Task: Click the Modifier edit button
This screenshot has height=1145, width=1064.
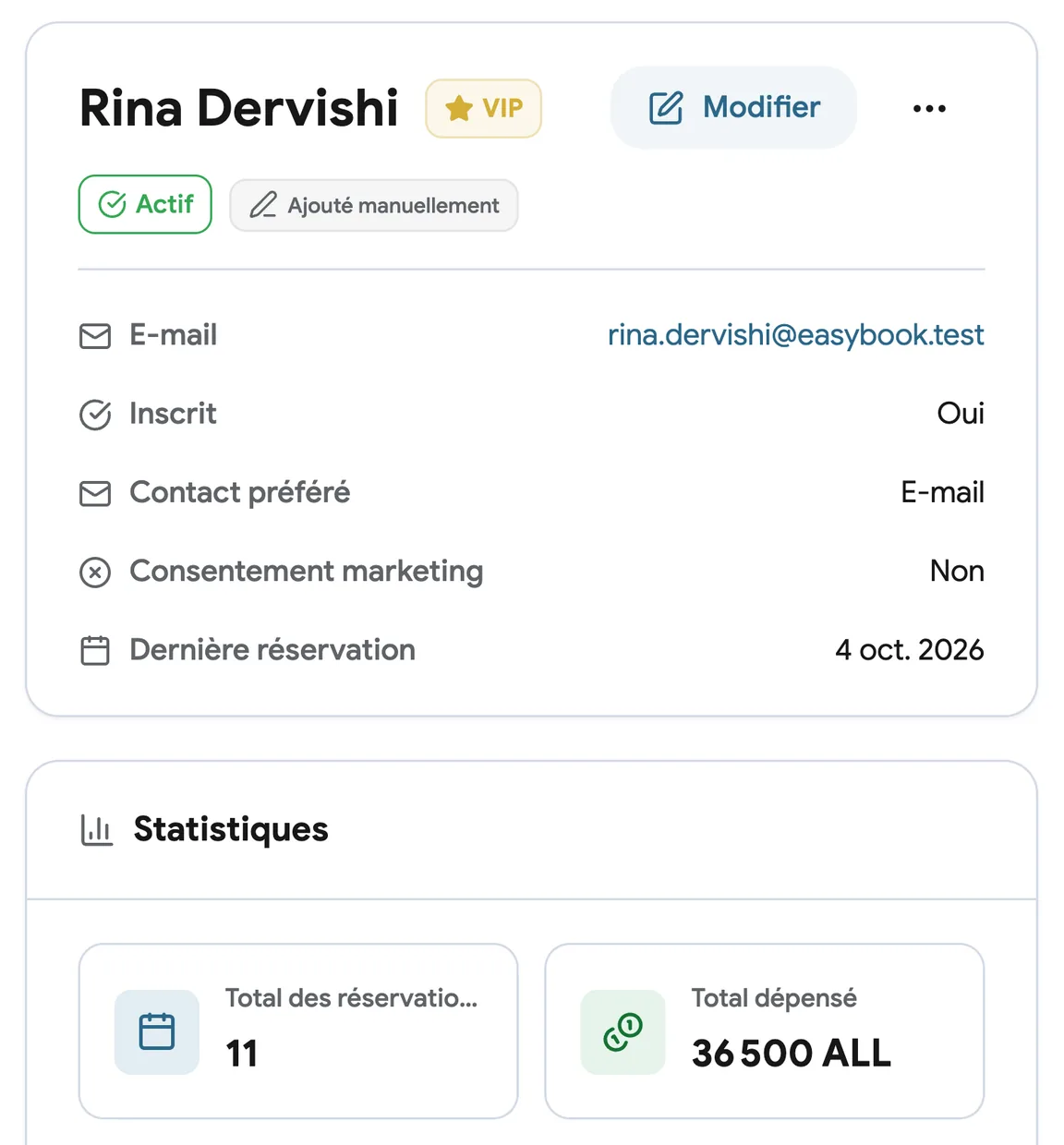Action: [x=733, y=107]
